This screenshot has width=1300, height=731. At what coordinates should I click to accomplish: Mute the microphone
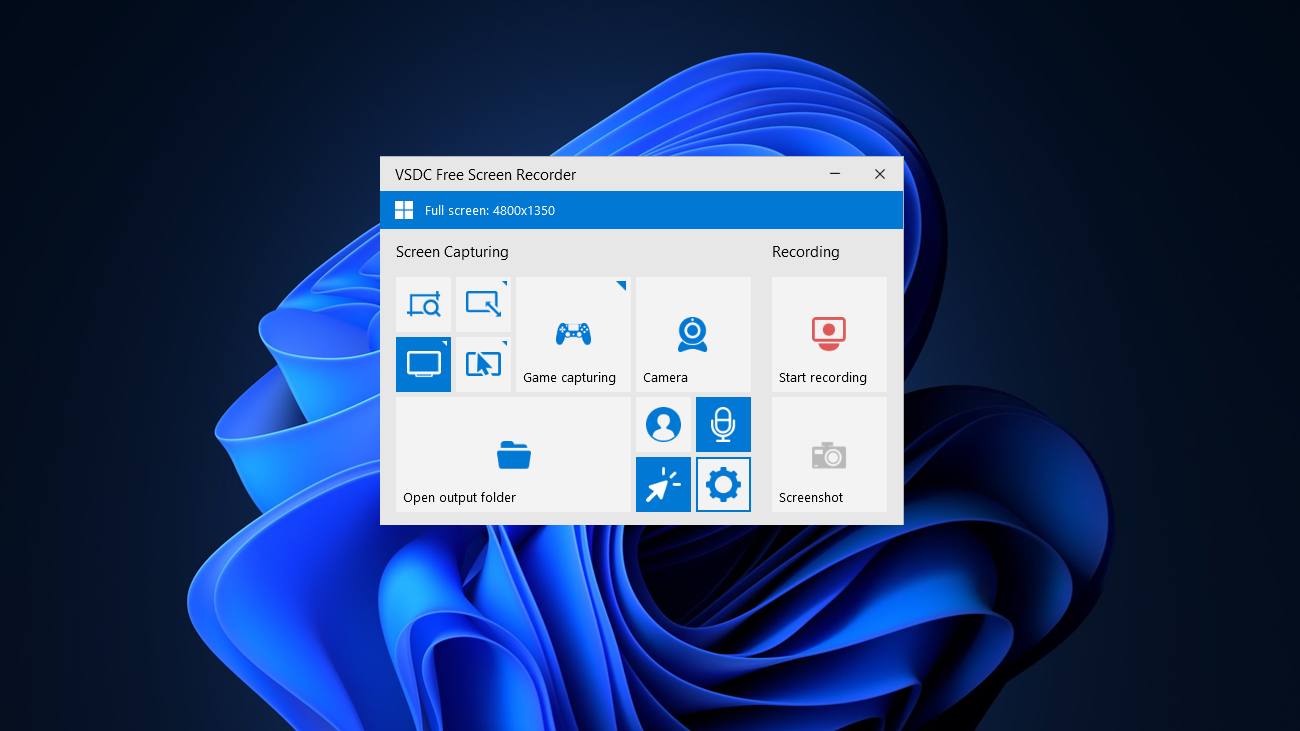pos(723,424)
